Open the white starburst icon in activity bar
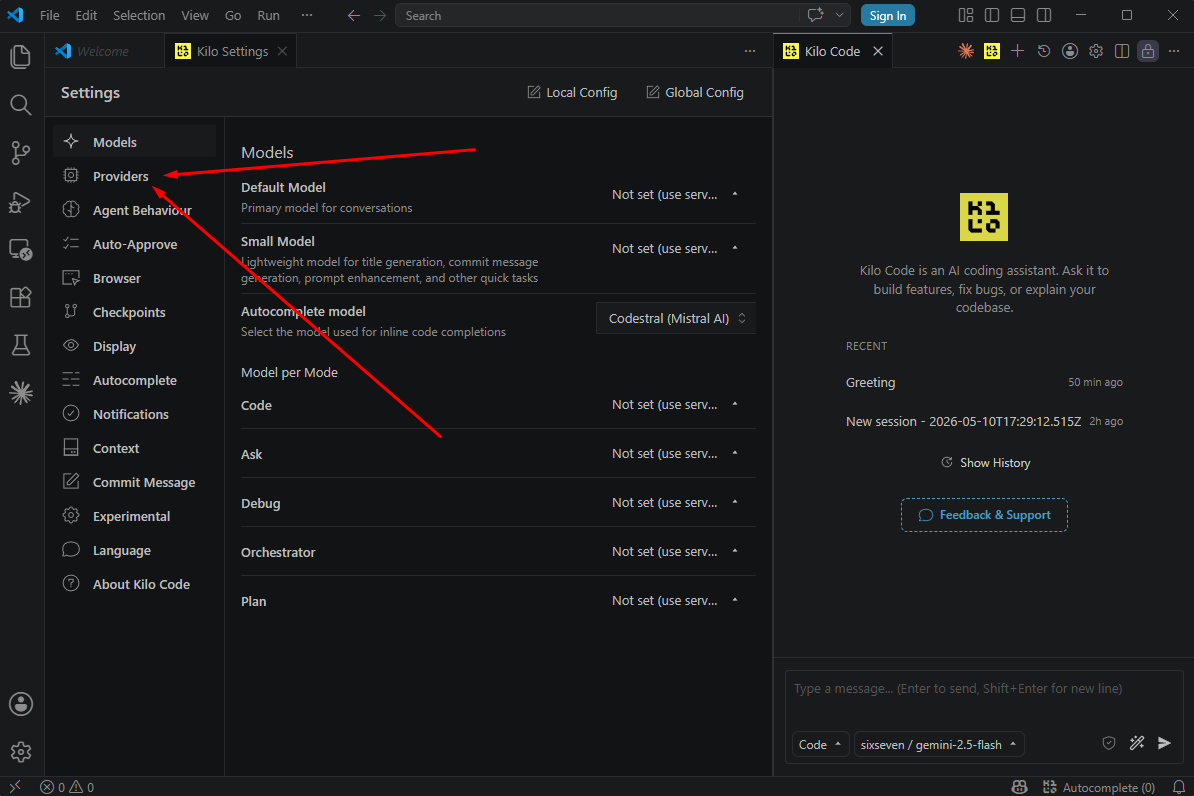1194x796 pixels. [21, 392]
